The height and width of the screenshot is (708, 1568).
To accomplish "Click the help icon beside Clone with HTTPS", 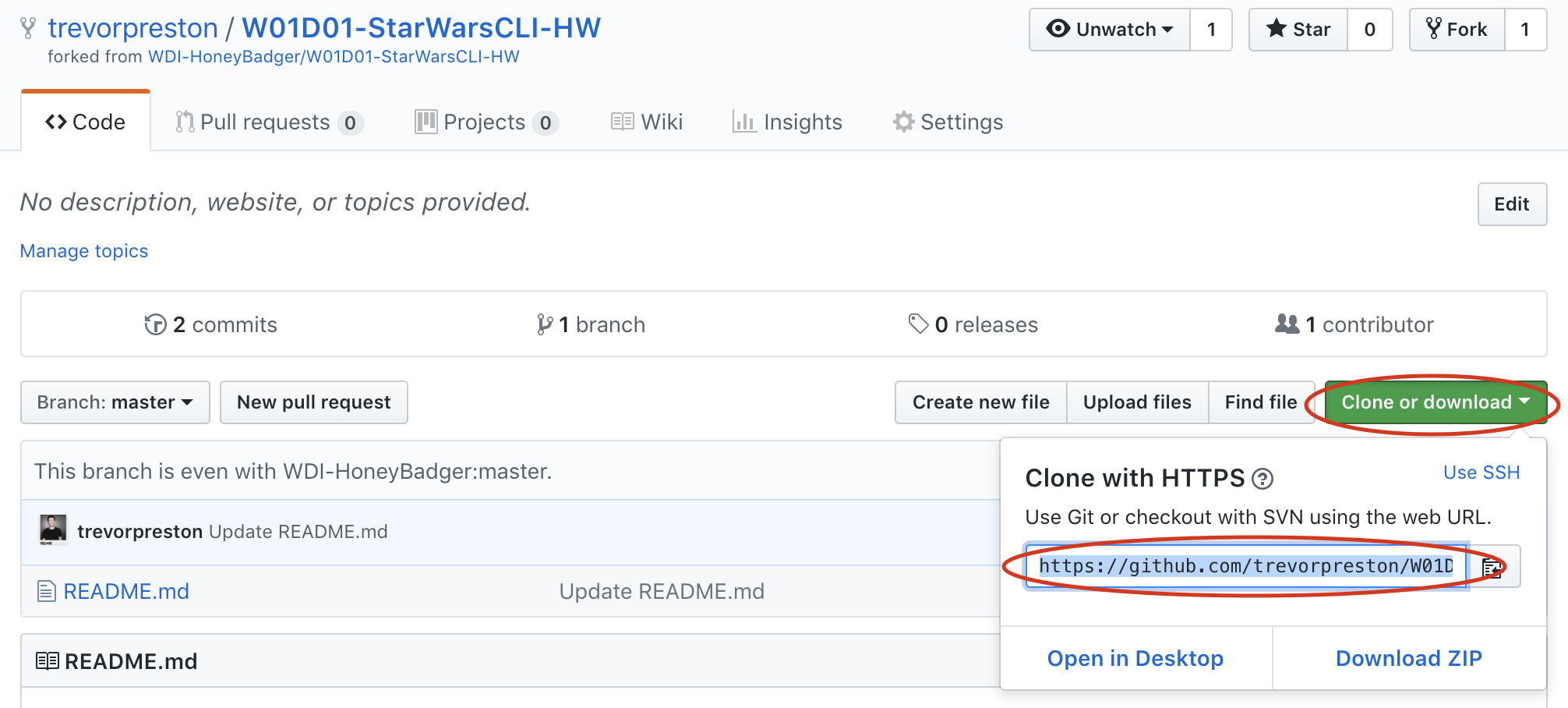I will point(1263,479).
